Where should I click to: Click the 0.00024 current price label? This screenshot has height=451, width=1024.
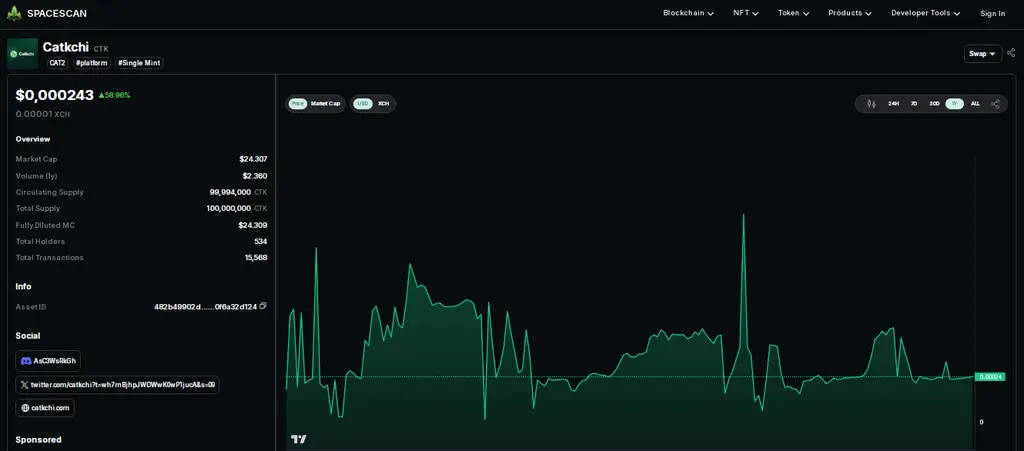(990, 377)
